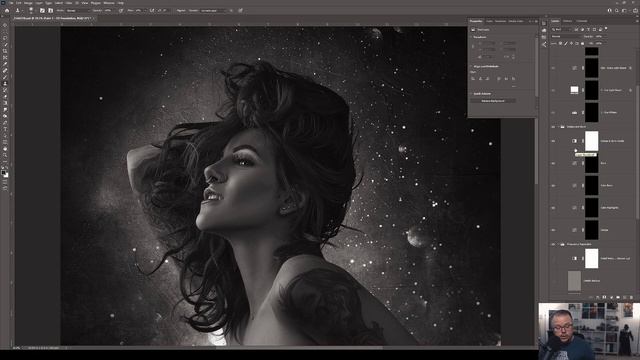Collapse the Transform section in Properties
Image resolution: width=640 pixels, height=360 pixels.
471,37
